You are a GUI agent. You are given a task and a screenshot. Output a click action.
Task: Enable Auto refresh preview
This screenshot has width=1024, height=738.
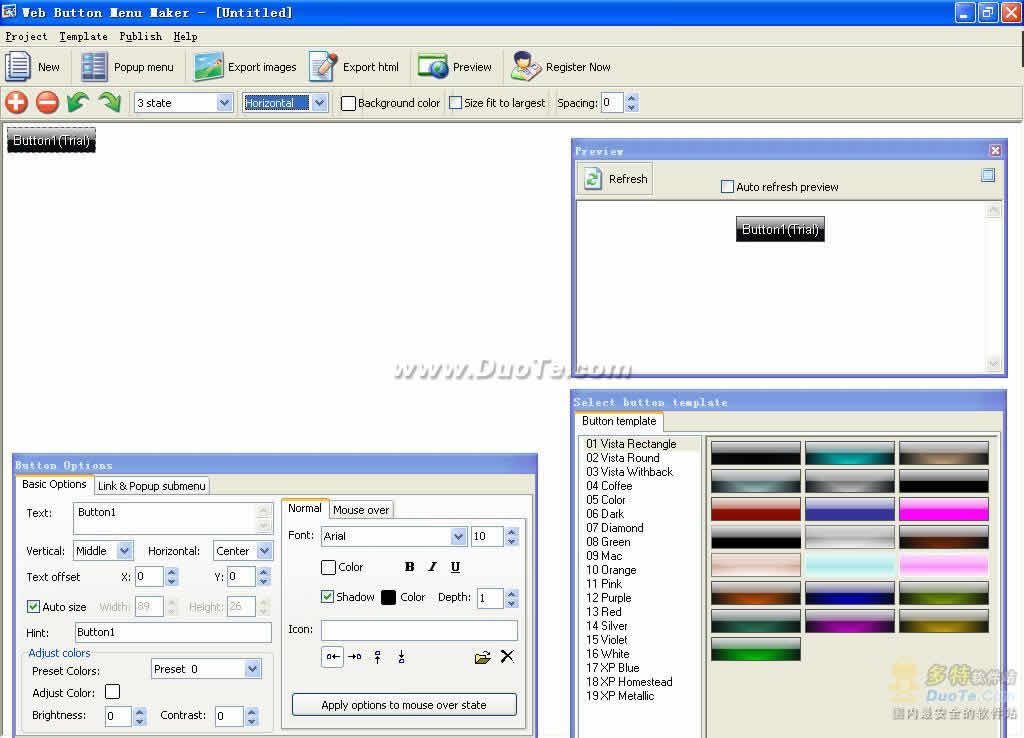pos(727,186)
